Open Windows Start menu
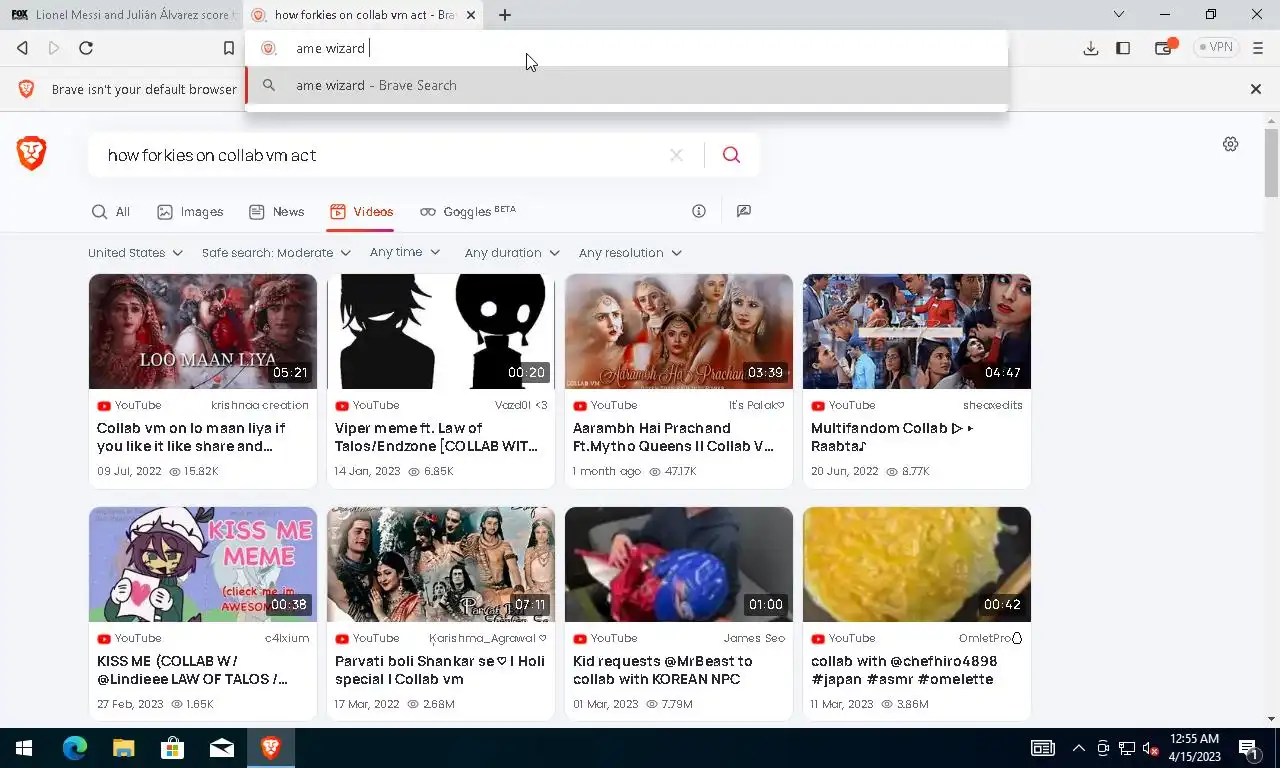Viewport: 1280px width, 768px height. click(x=24, y=748)
